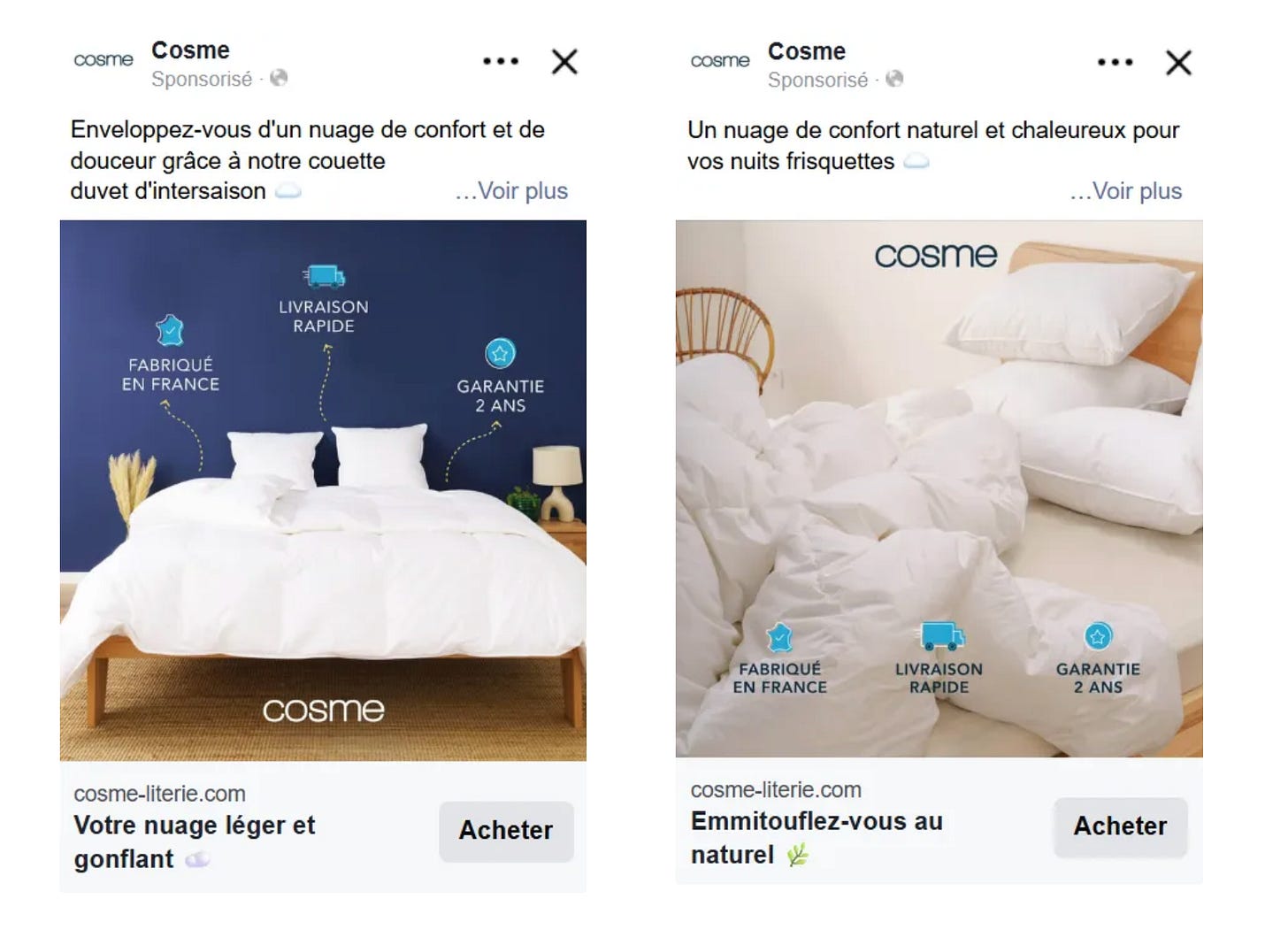Expand the right ad text with Voir plus
The height and width of the screenshot is (945, 1288).
click(x=1126, y=191)
